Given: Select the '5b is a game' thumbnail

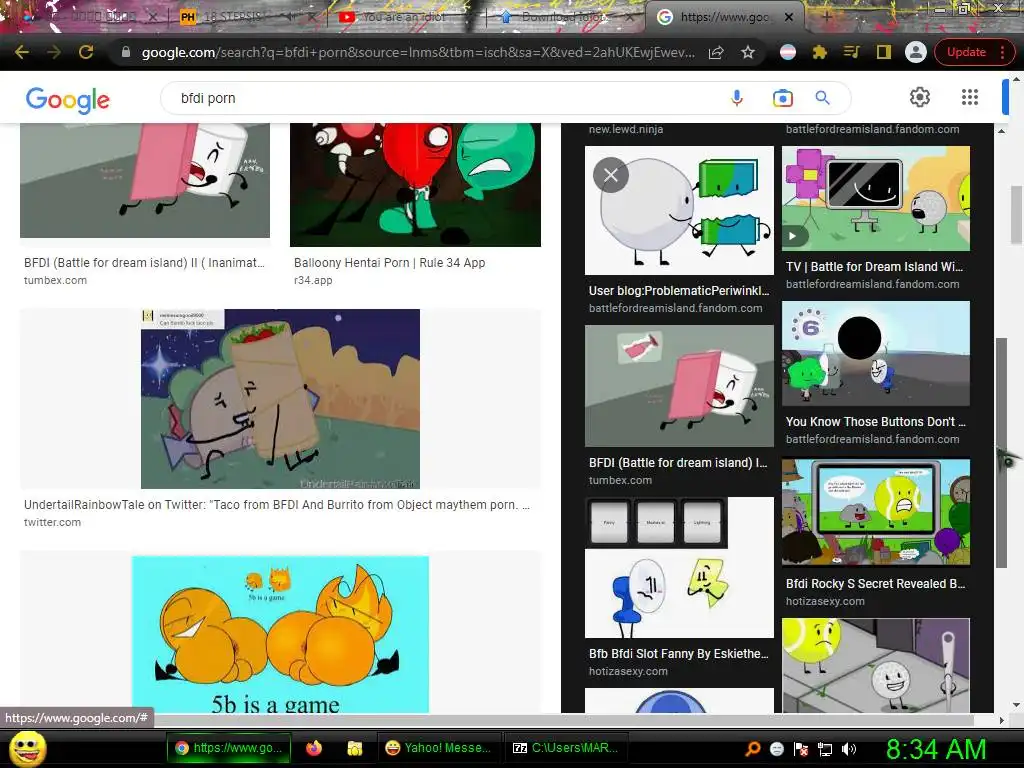Looking at the screenshot, I should click(x=280, y=634).
